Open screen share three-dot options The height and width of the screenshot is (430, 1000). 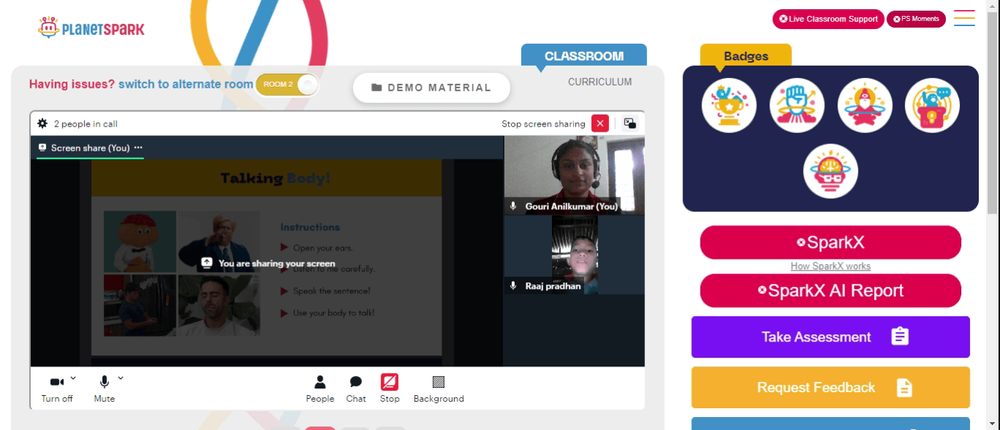pos(138,147)
